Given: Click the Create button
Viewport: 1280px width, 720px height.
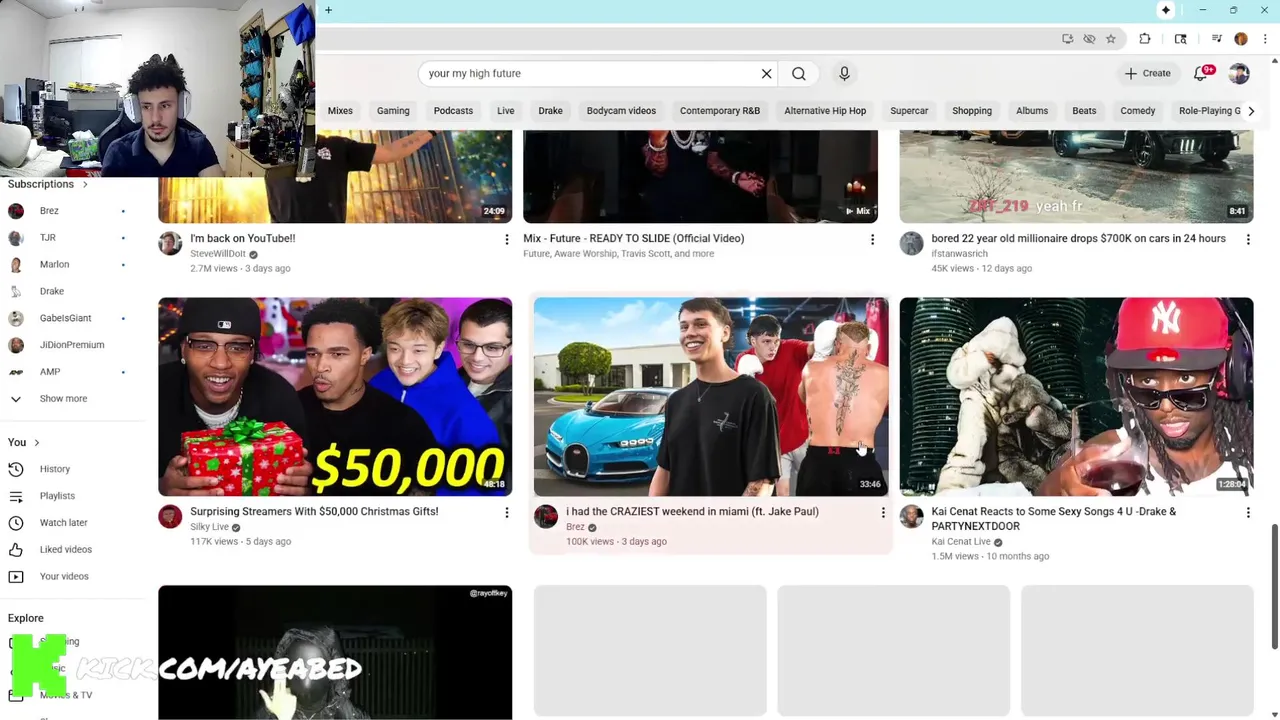Looking at the screenshot, I should pos(1147,73).
